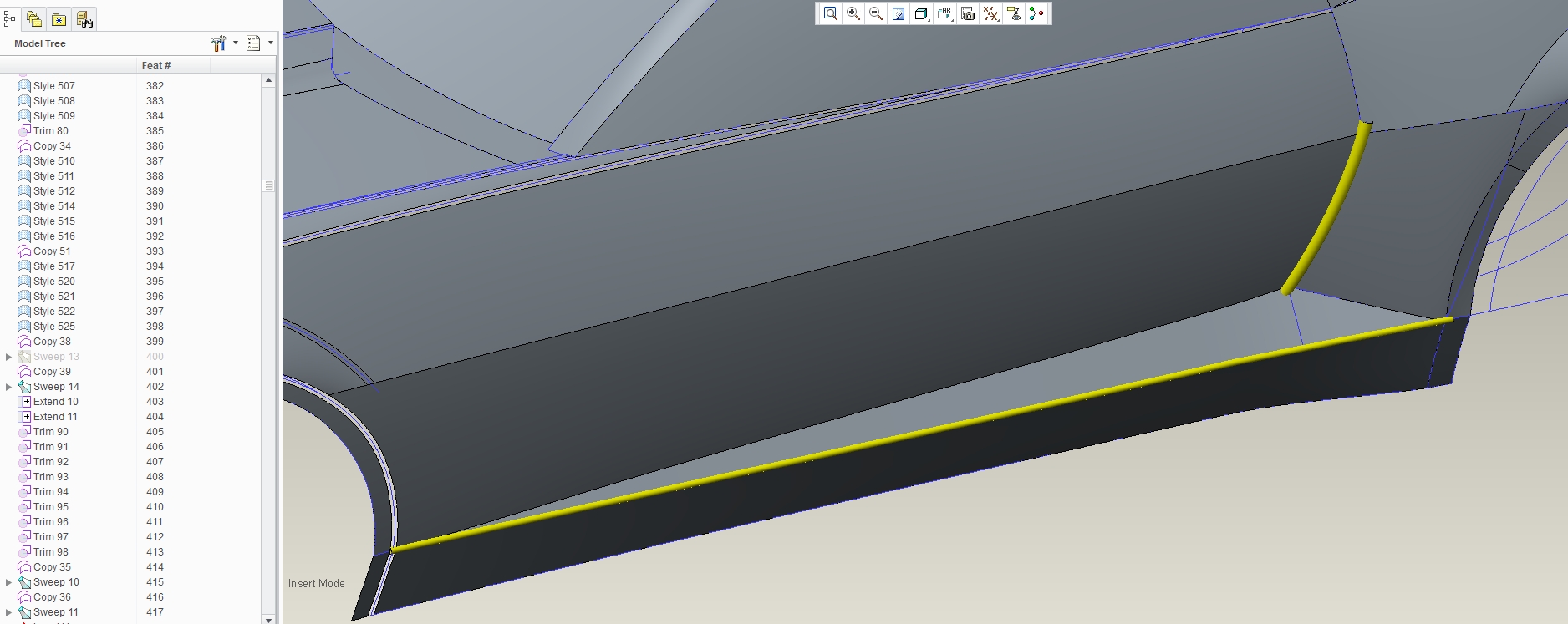Select the Trim 80 feature
Image resolution: width=1568 pixels, height=624 pixels.
tap(50, 131)
